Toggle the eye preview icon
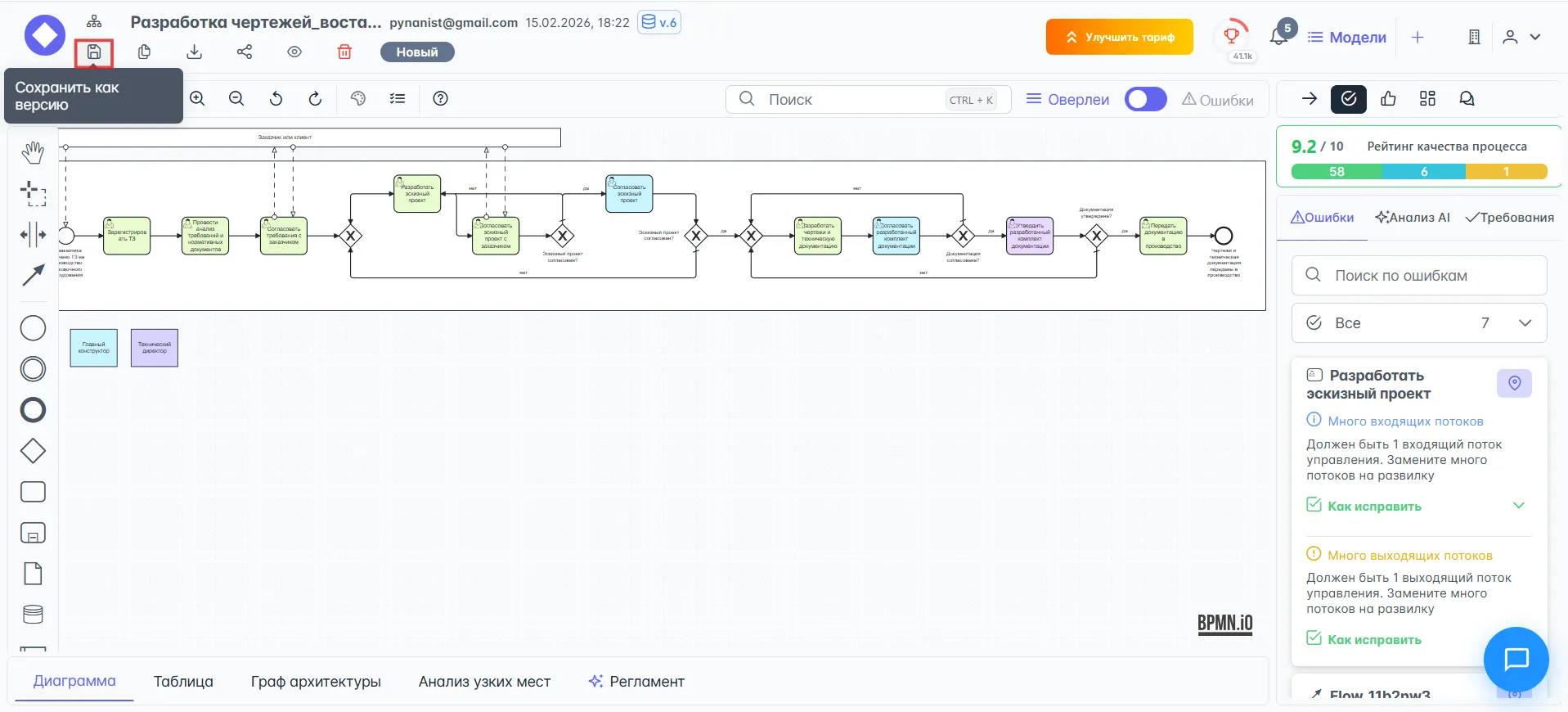This screenshot has width=1568, height=712. tap(294, 52)
